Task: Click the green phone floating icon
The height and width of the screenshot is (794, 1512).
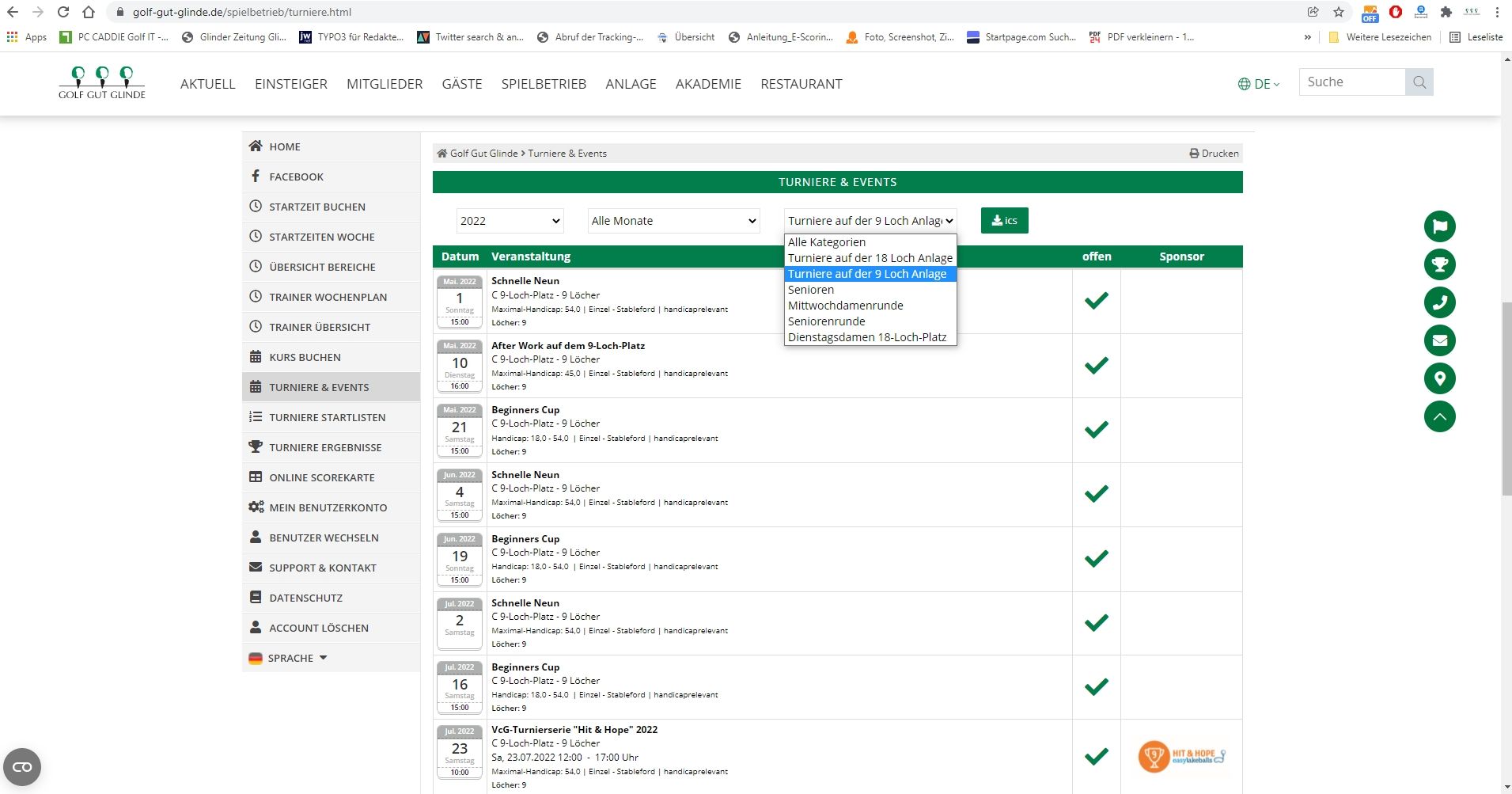Action: (1439, 302)
